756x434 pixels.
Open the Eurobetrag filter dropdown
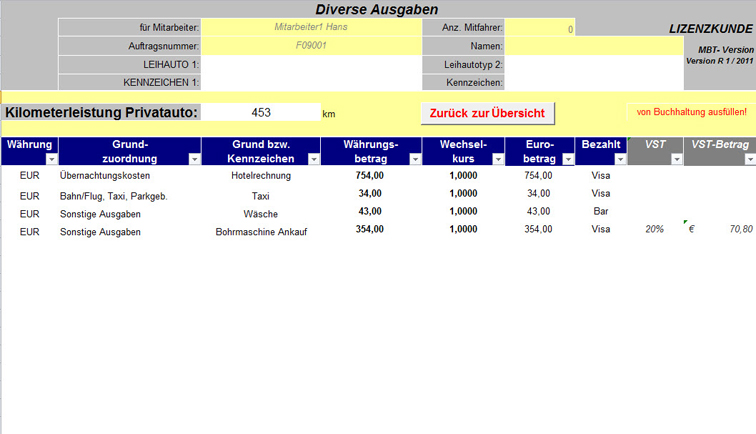click(x=568, y=159)
